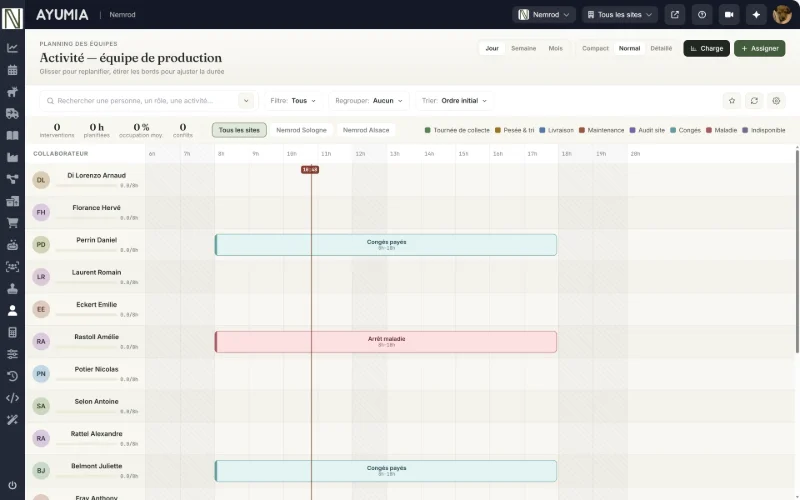Switch to Mois view
The width and height of the screenshot is (800, 500).
point(556,48)
